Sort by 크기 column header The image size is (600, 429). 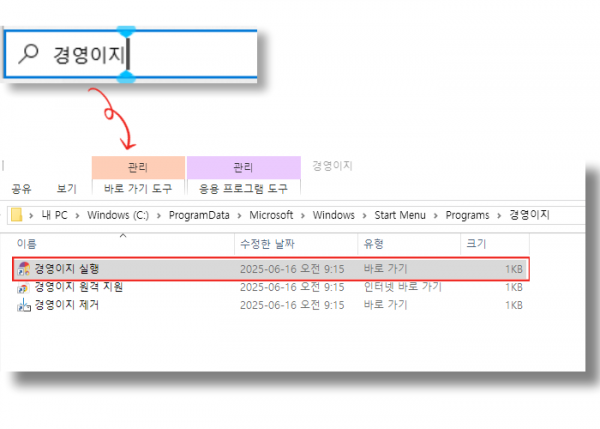pos(475,243)
